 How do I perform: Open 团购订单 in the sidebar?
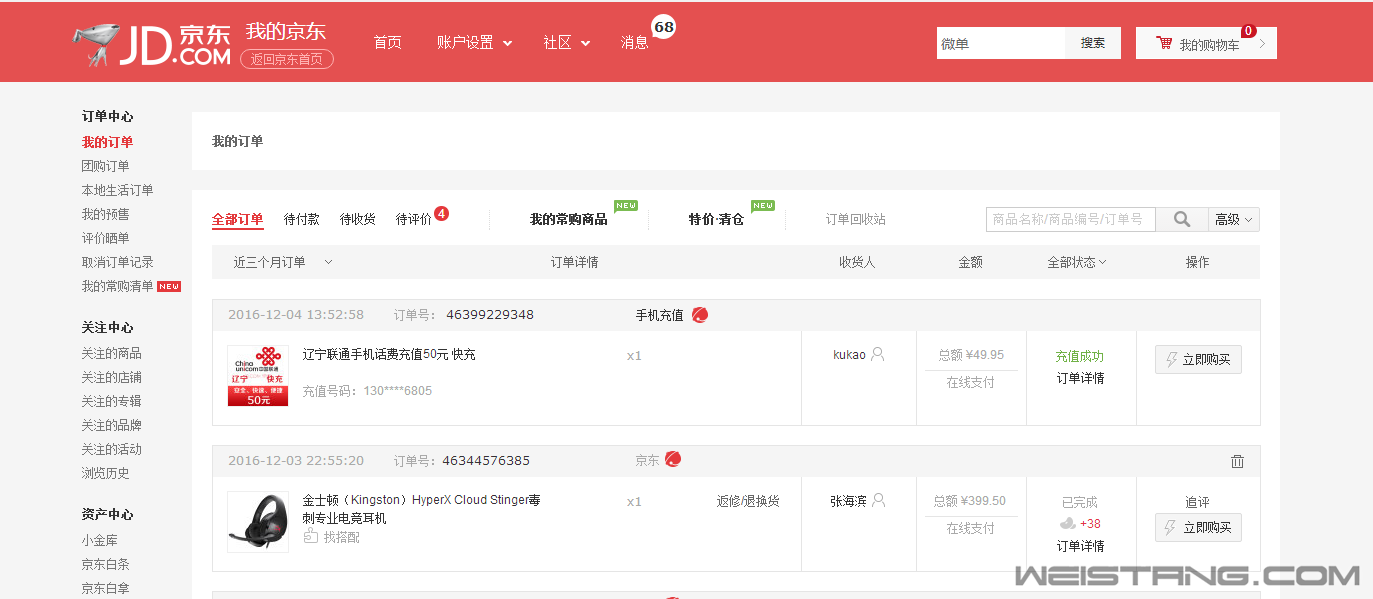[x=105, y=166]
